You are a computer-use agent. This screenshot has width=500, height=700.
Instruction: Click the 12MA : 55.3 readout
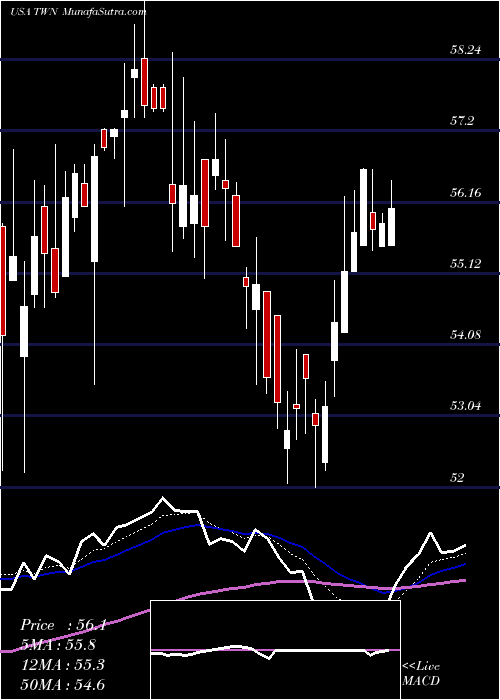point(62,665)
